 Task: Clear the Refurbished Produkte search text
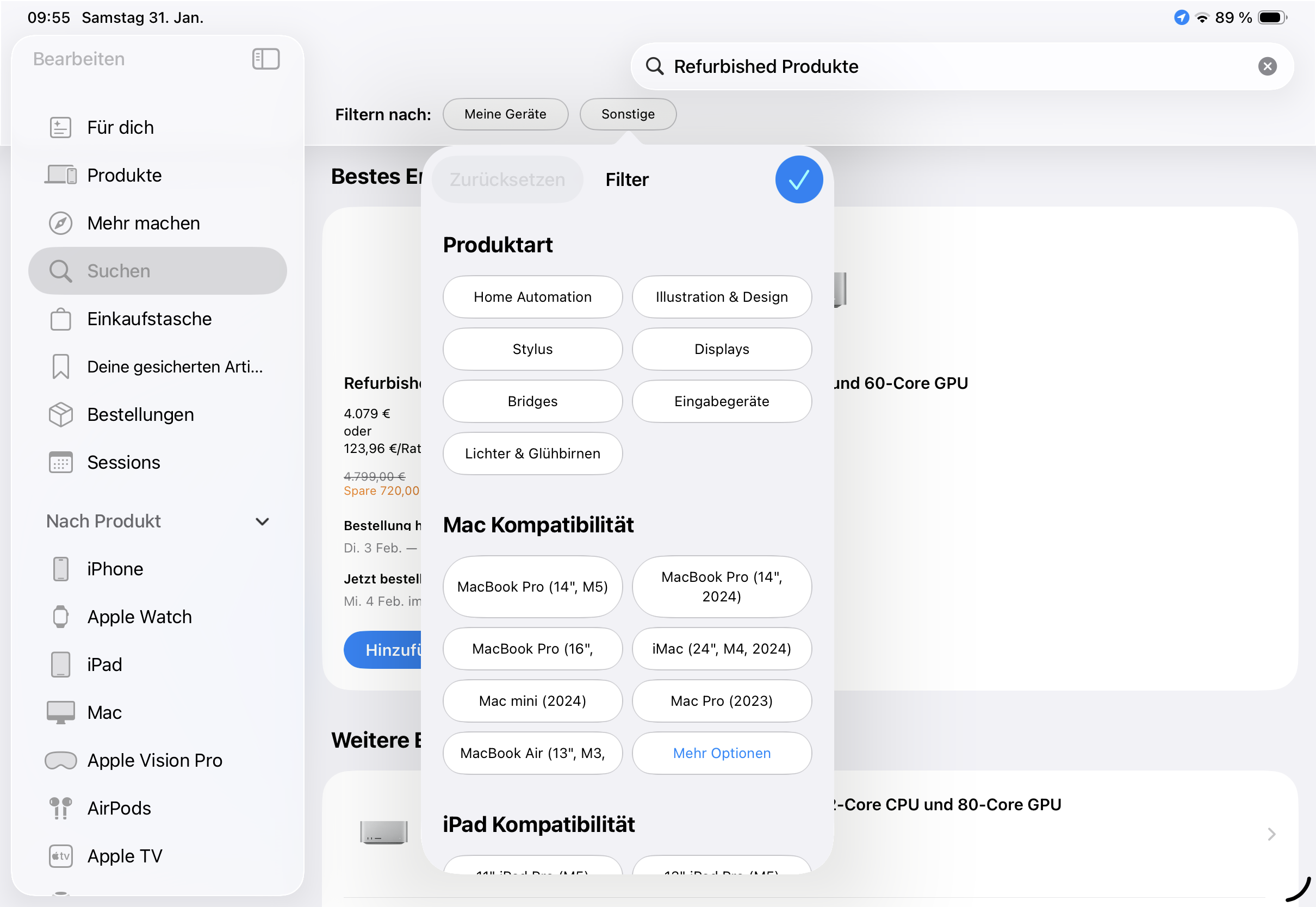tap(1267, 66)
